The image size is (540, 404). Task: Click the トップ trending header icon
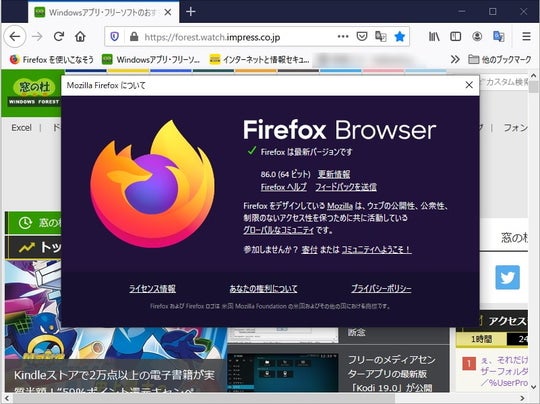tap(27, 247)
